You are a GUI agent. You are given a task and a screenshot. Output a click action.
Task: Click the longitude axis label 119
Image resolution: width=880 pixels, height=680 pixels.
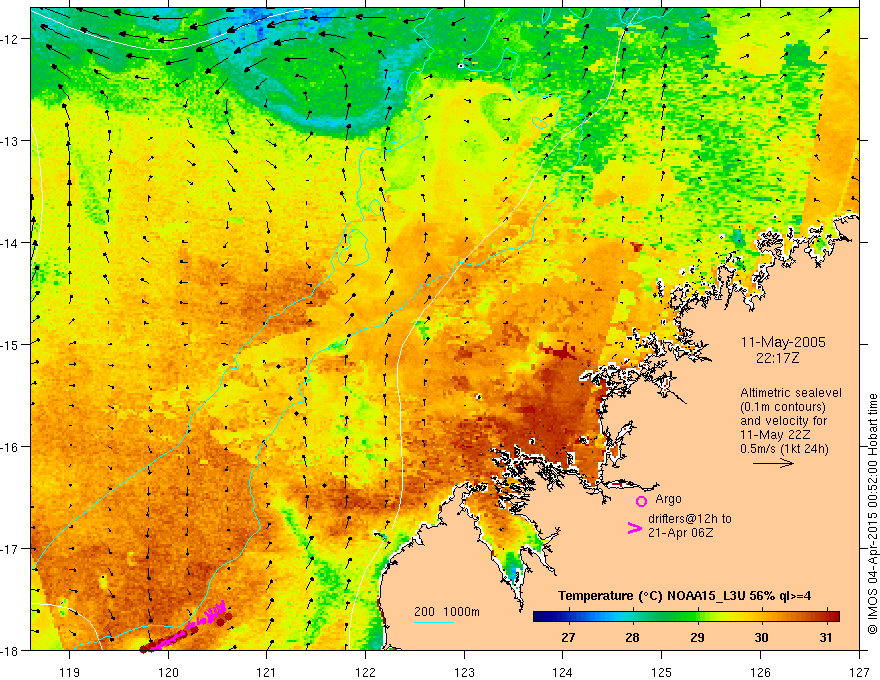pos(69,672)
